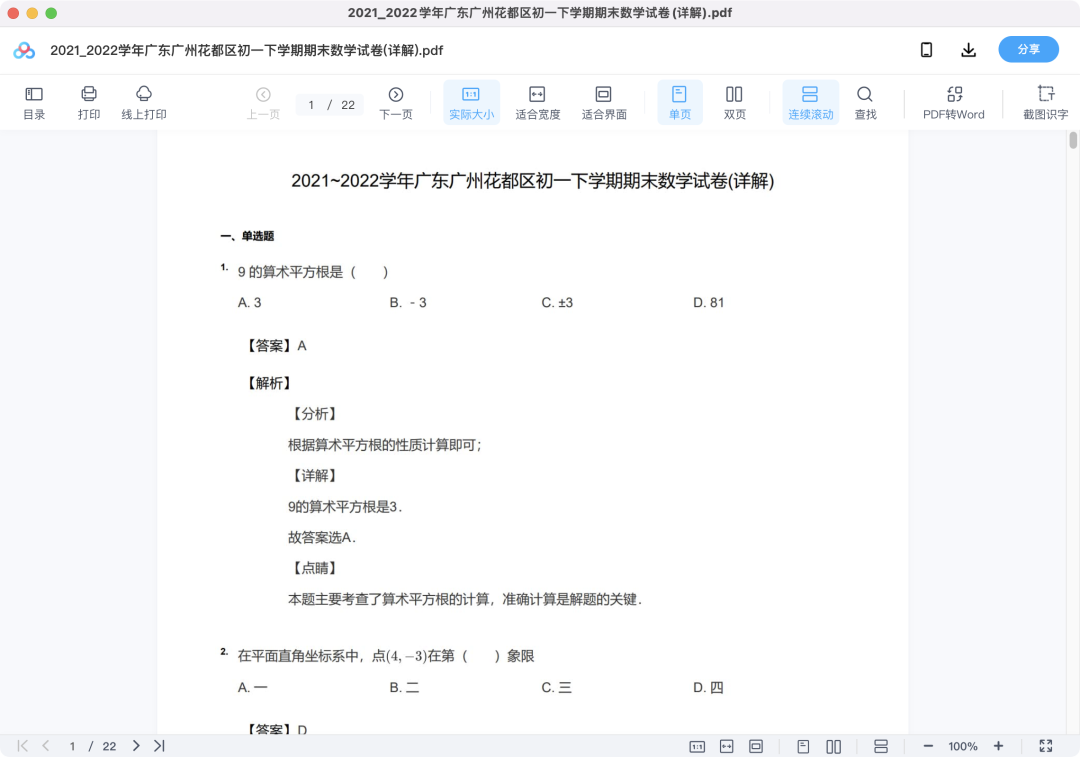Open 线上打印 online print
Image resolution: width=1080 pixels, height=757 pixels.
click(x=144, y=103)
